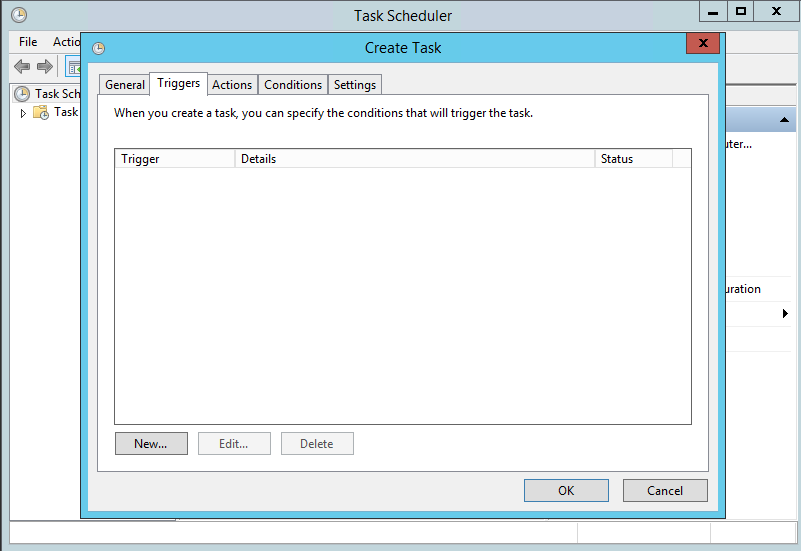
Task: Confirm with the OK button
Action: click(566, 490)
